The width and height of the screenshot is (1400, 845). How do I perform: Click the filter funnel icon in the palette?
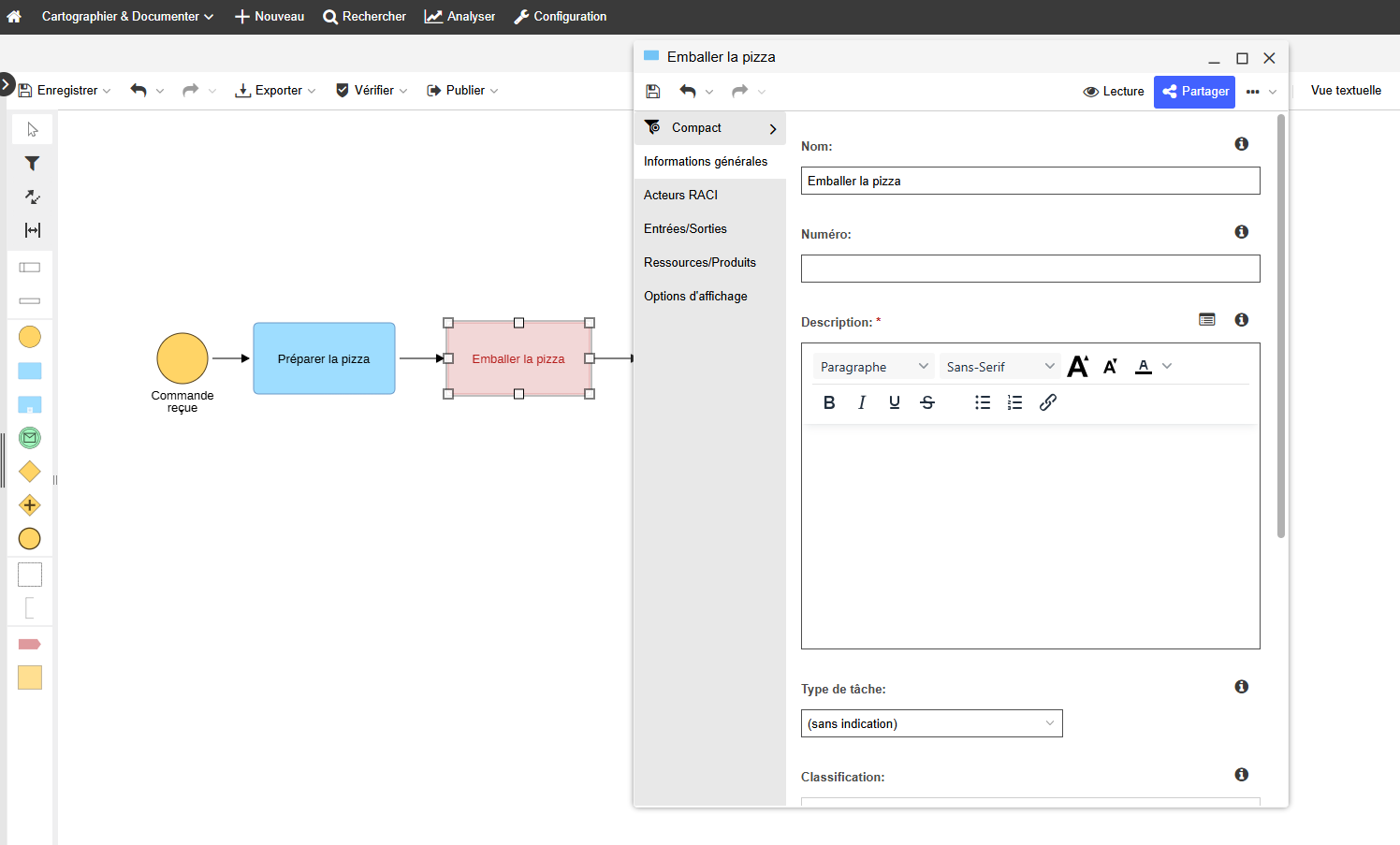[x=32, y=164]
